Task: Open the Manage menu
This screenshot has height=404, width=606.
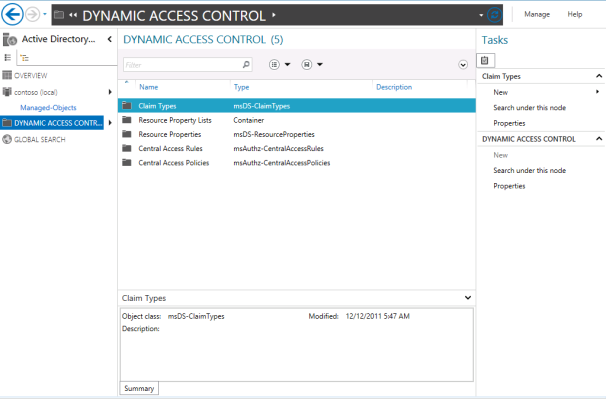Action: (x=537, y=14)
